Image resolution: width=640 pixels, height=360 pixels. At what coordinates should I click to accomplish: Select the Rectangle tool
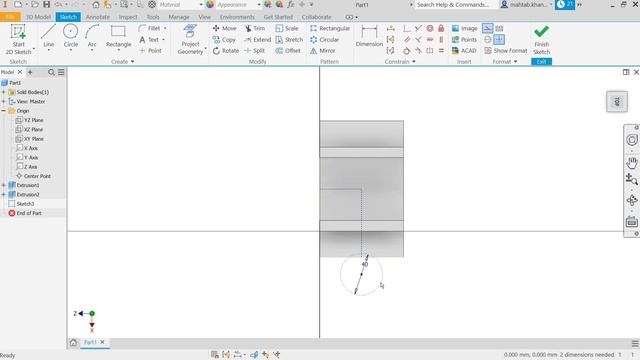tap(118, 36)
